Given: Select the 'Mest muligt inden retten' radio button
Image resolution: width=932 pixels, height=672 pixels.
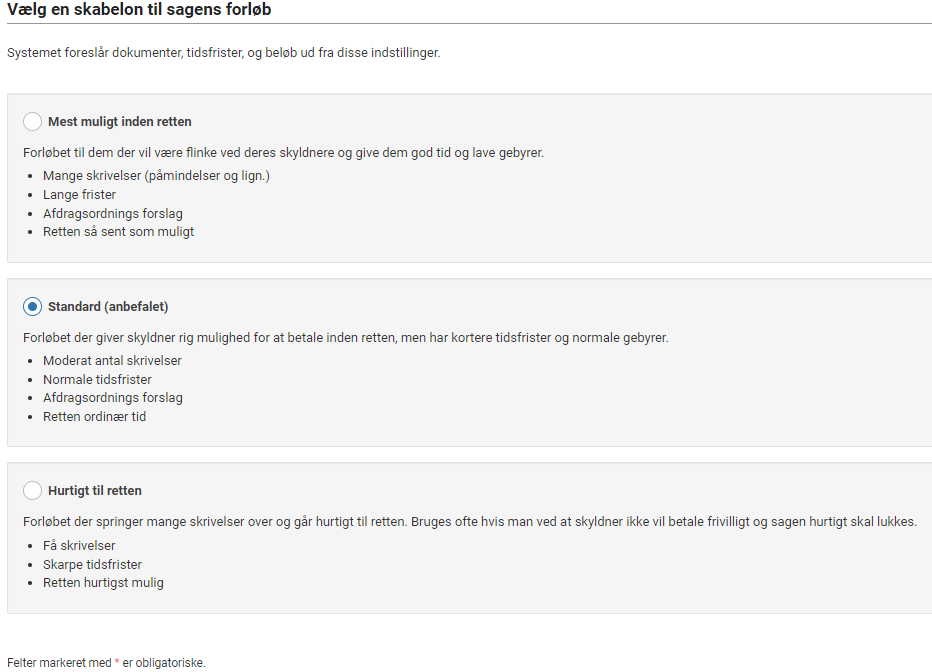Looking at the screenshot, I should (33, 122).
